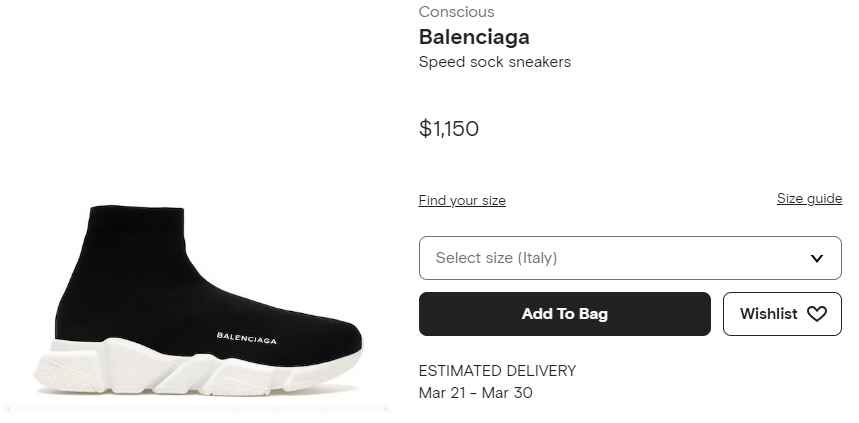This screenshot has height=423, width=859.
Task: Open the Size guide link
Action: click(809, 198)
